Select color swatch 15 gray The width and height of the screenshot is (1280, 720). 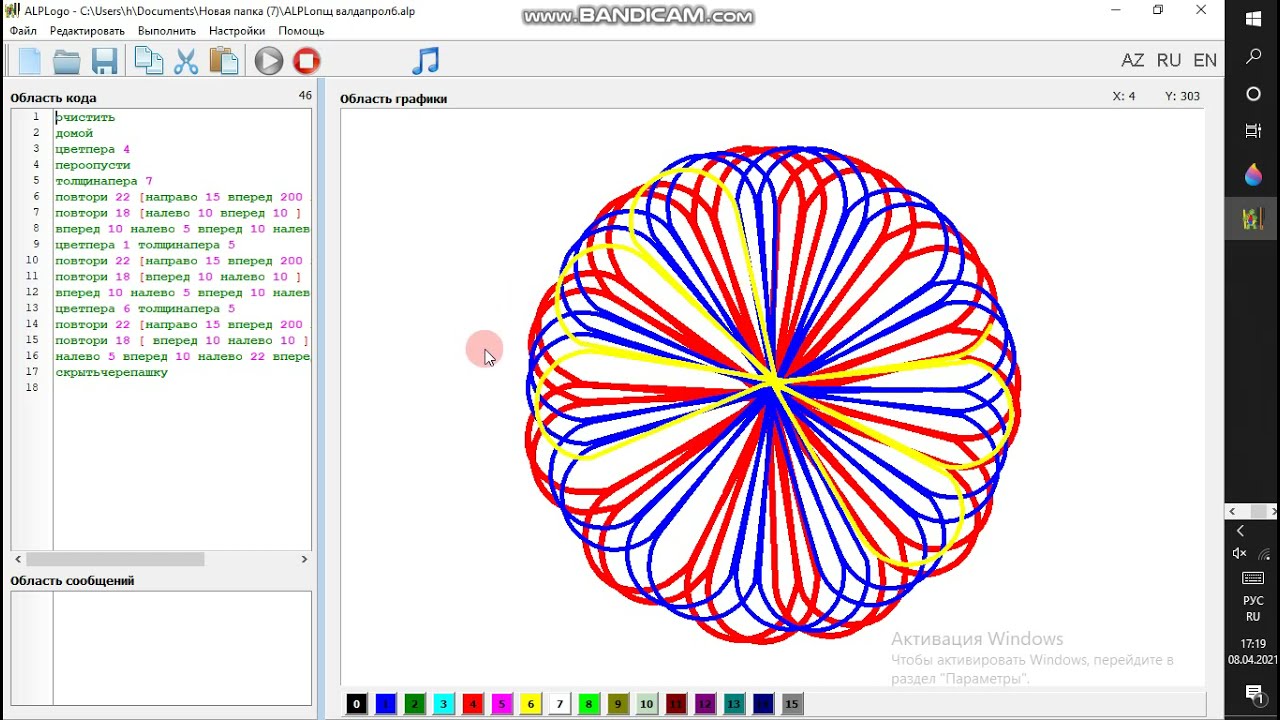(x=792, y=704)
